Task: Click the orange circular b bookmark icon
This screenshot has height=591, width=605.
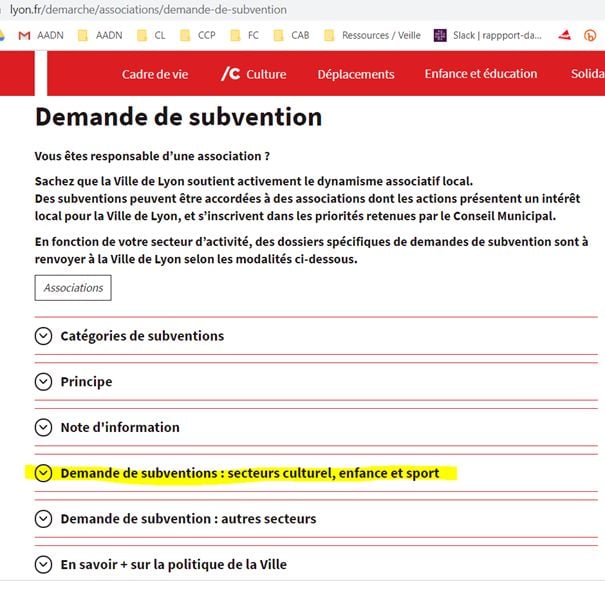Action: pyautogui.click(x=590, y=35)
